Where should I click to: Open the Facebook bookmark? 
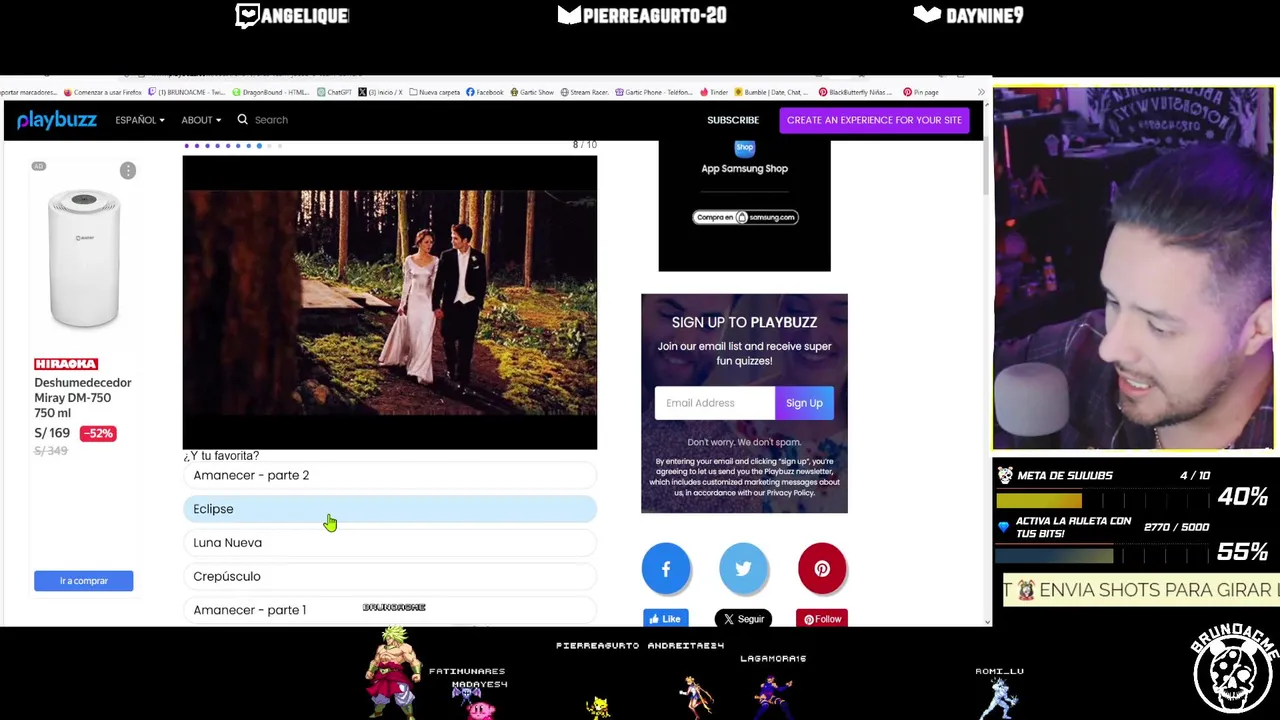point(484,92)
